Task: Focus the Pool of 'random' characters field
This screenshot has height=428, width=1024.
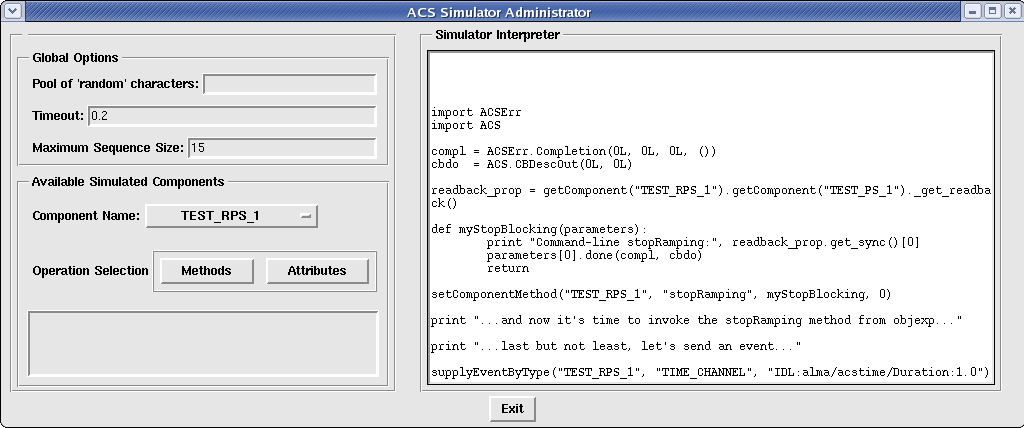Action: (x=289, y=84)
